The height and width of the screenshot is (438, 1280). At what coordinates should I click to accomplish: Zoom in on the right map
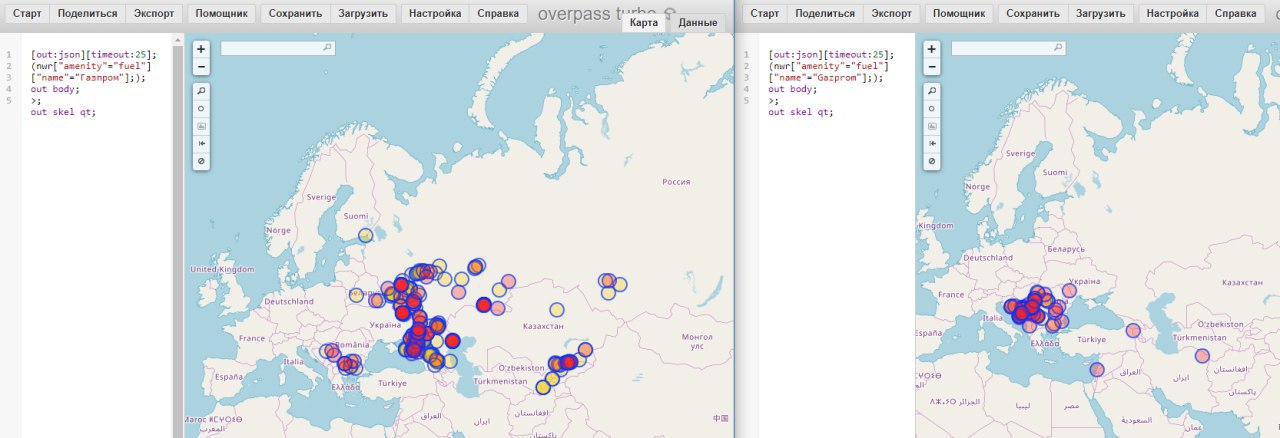pos(932,48)
